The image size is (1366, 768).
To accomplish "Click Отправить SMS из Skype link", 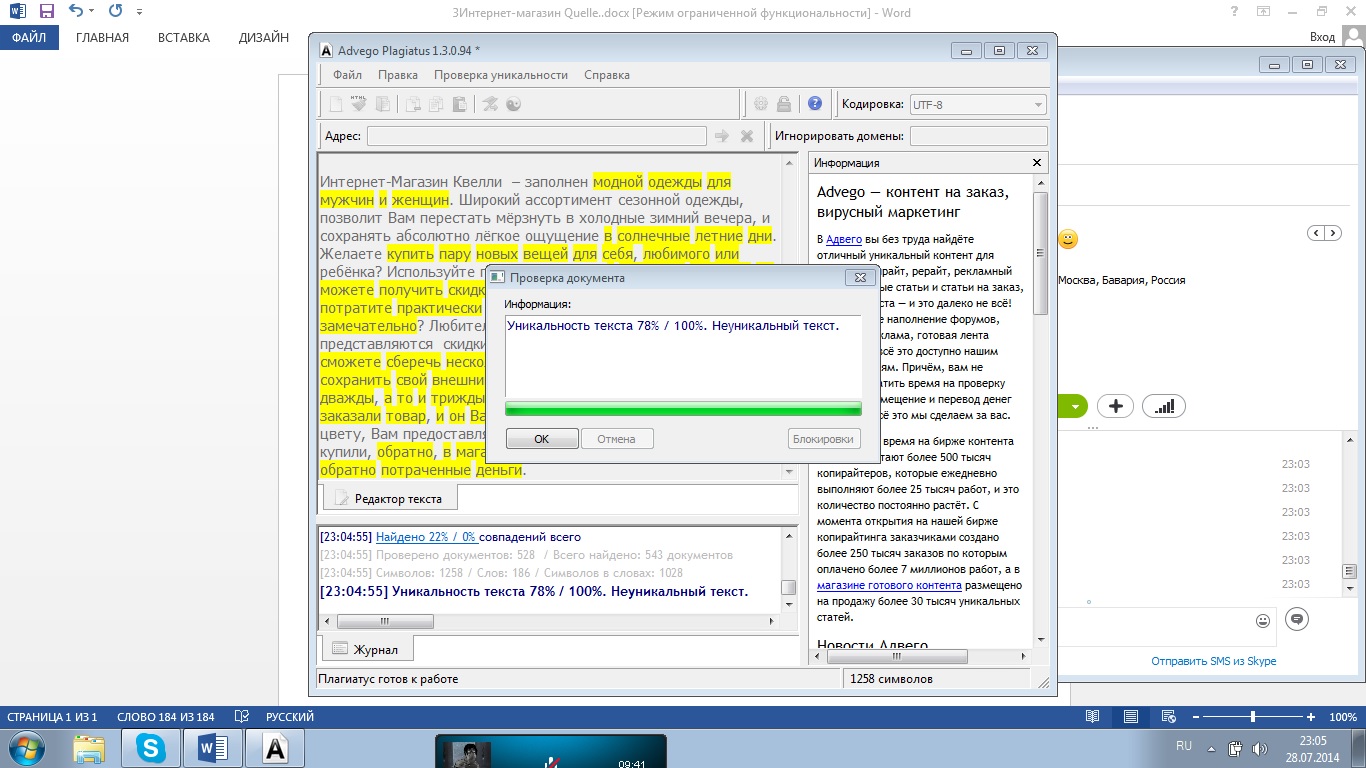I will pyautogui.click(x=1213, y=661).
